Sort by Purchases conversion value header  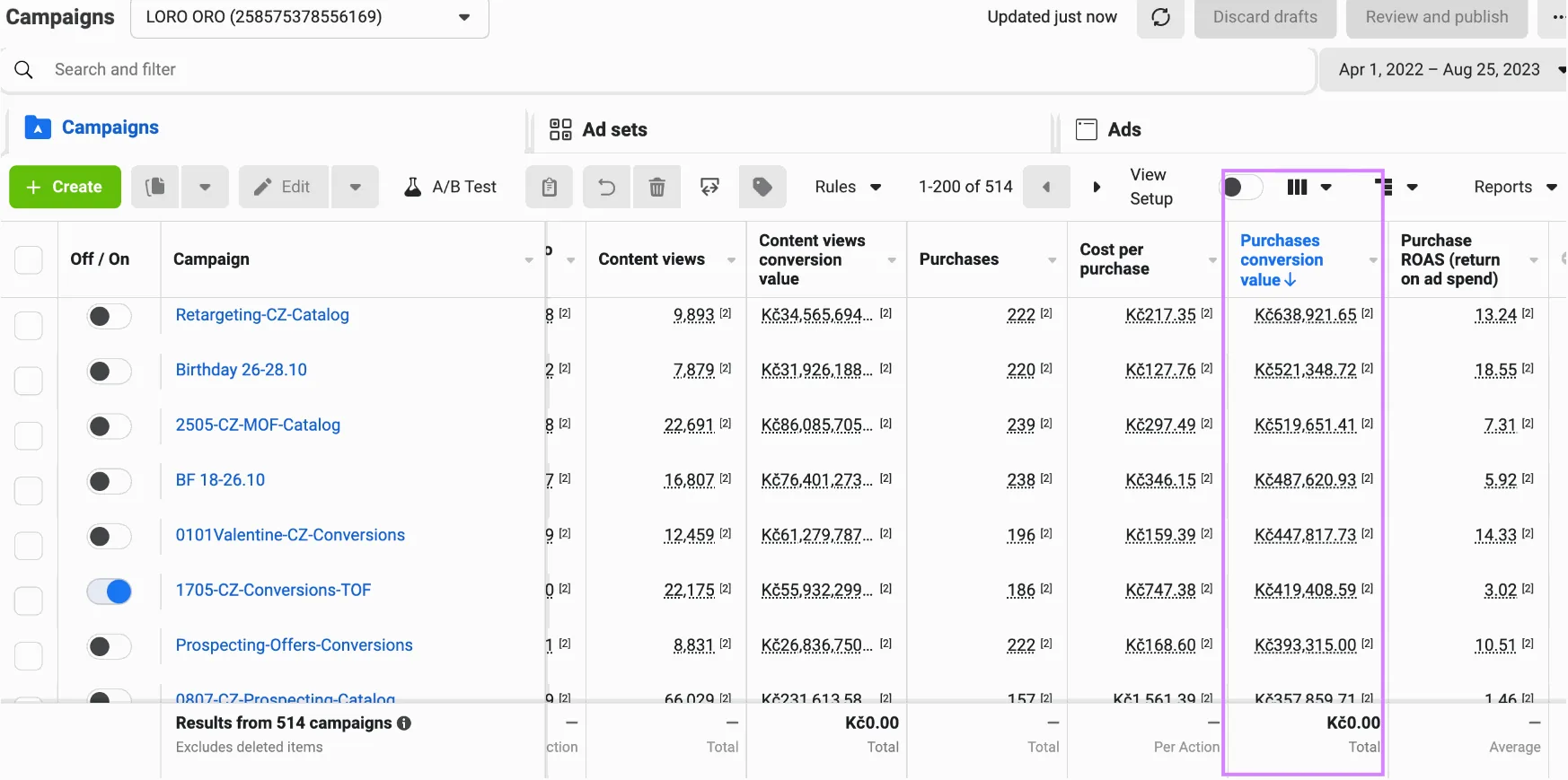click(1282, 260)
